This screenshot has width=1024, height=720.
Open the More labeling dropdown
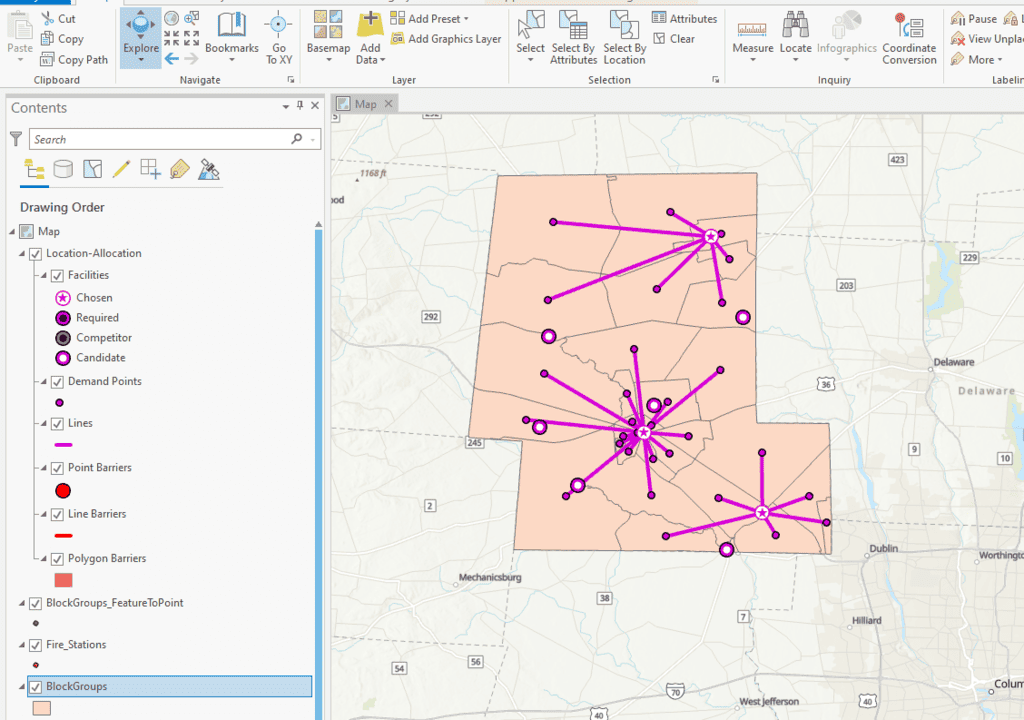[999, 59]
